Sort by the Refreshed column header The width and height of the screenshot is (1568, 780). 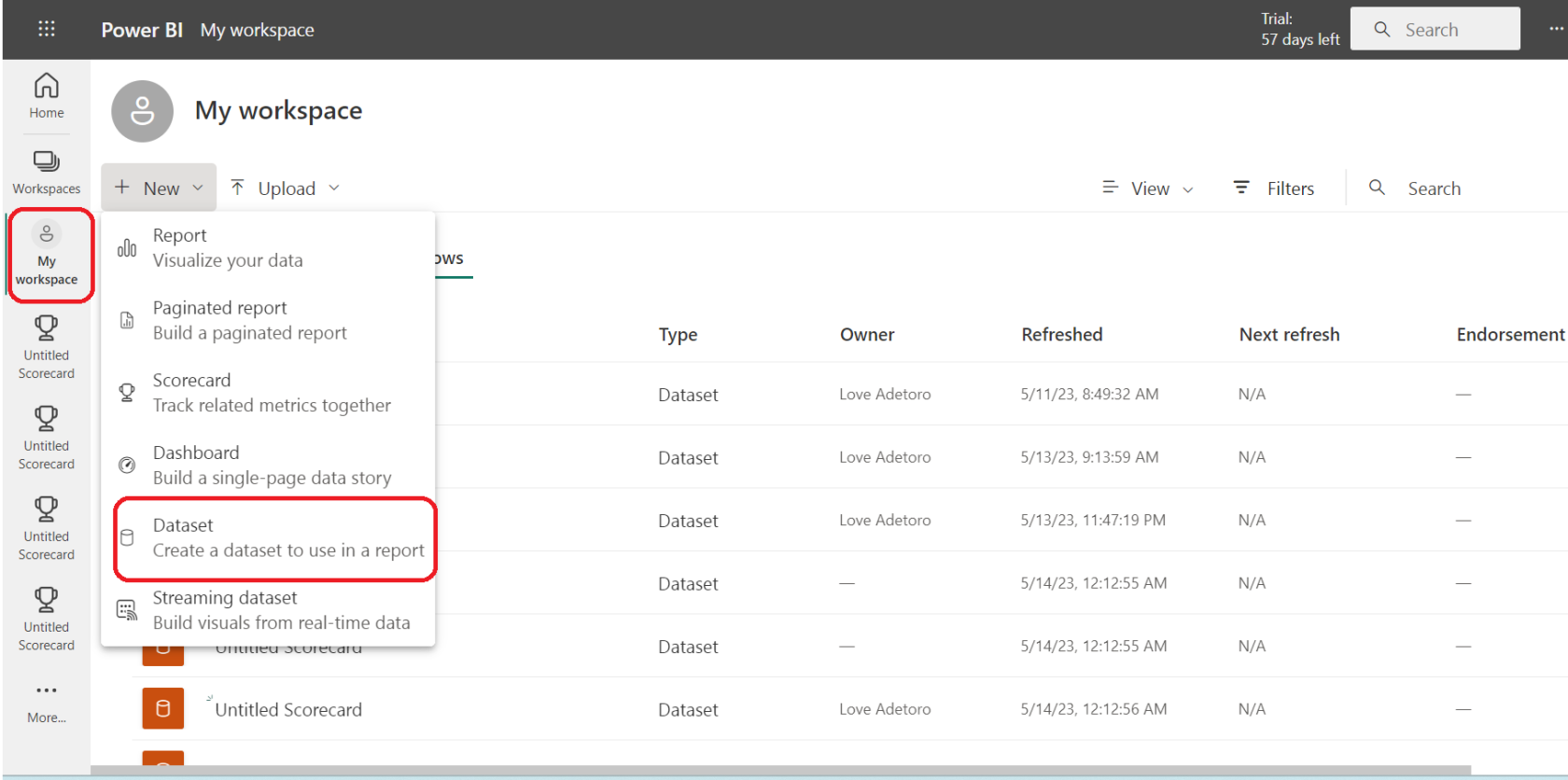[1061, 335]
